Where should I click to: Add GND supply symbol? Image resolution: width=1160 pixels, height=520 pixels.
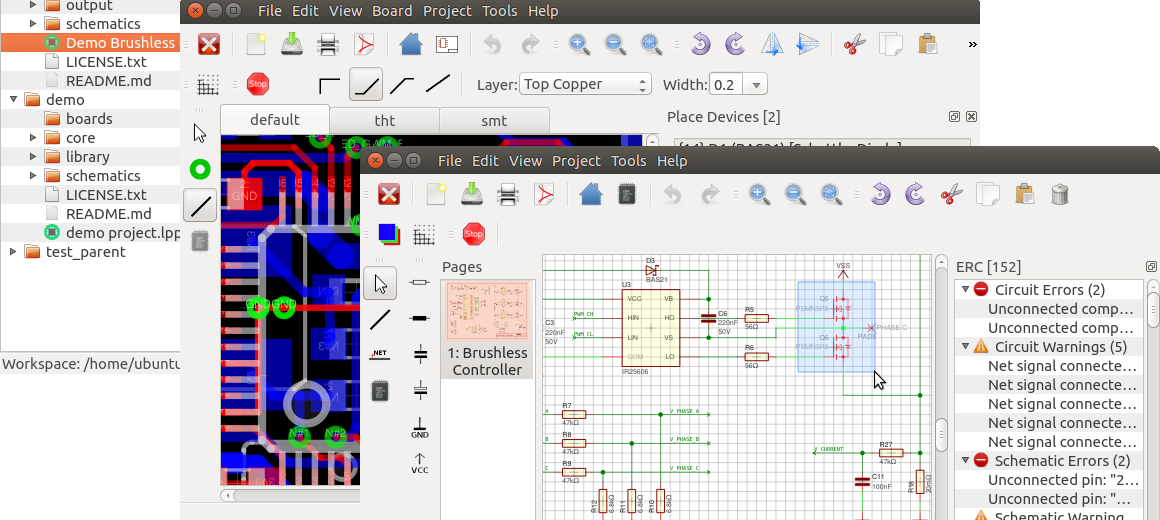click(420, 428)
